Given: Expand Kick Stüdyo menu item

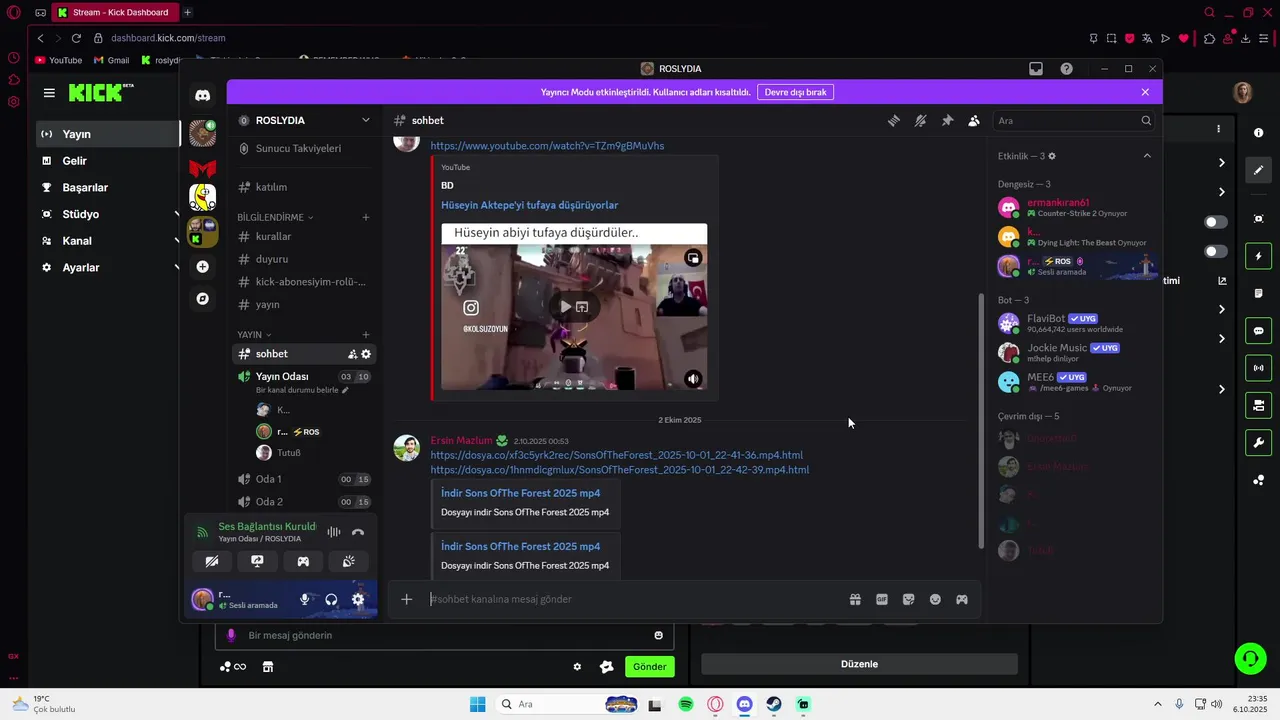Looking at the screenshot, I should point(108,214).
